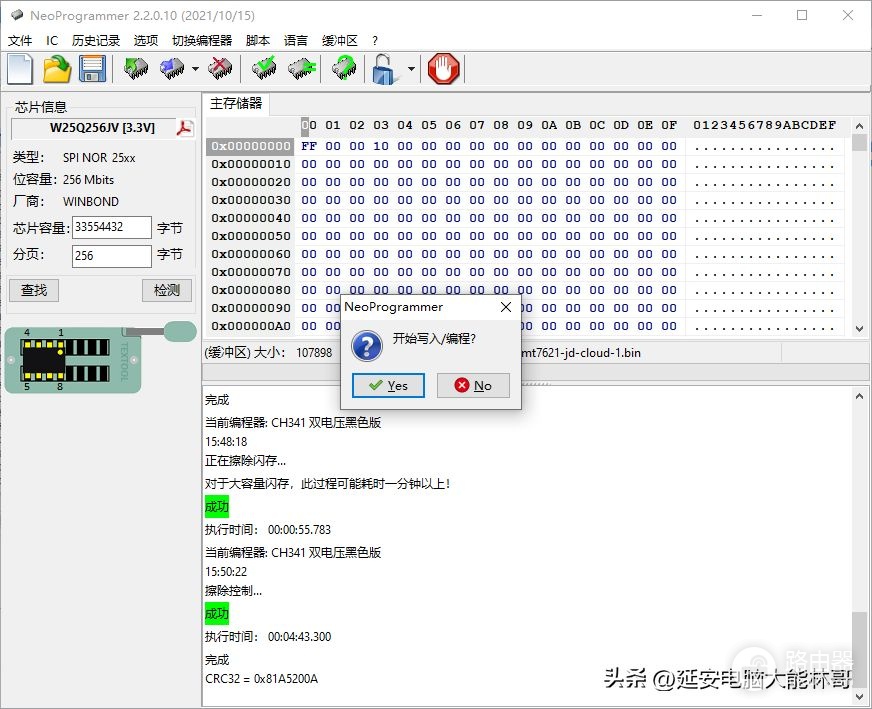The image size is (872, 709).
Task: Select the 主存储器 tab
Action: (236, 103)
